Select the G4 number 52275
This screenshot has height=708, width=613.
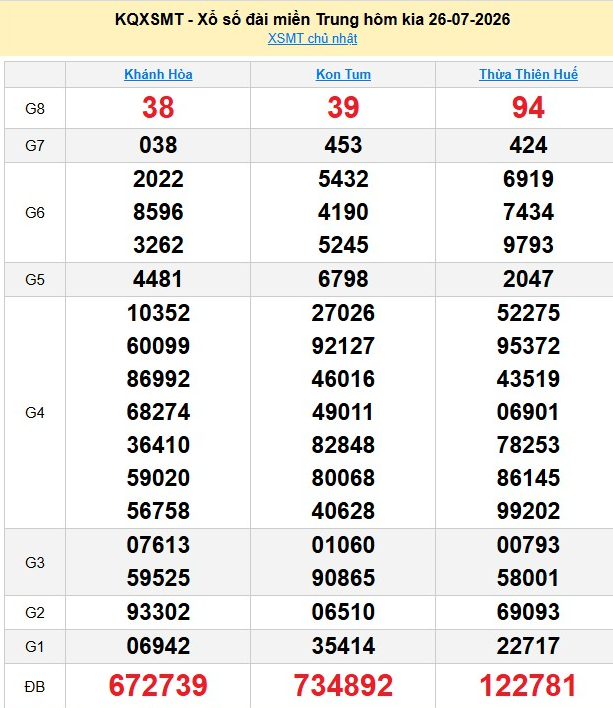(x=528, y=313)
